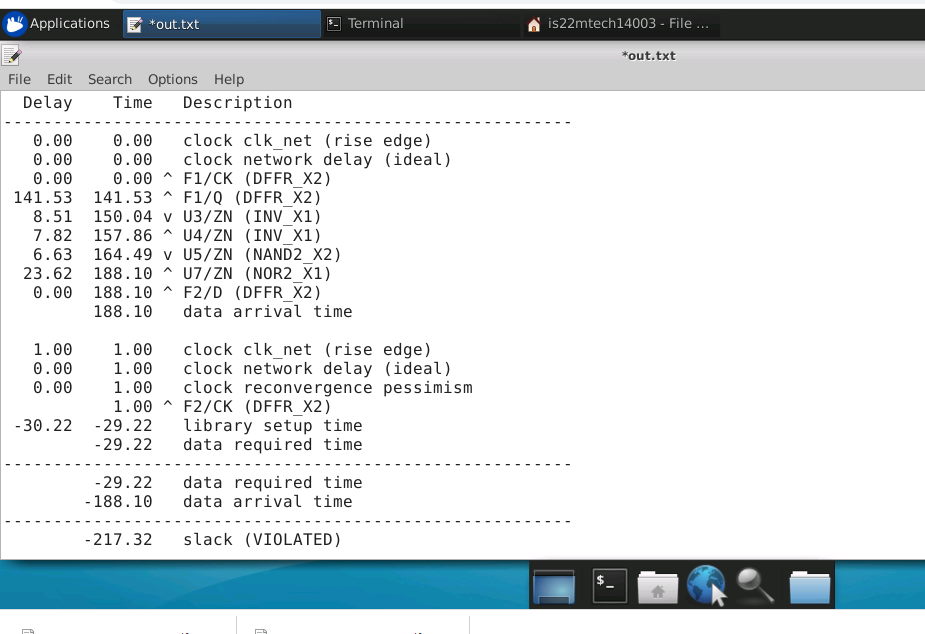The width and height of the screenshot is (925, 634).
Task: Click the editor icon on *out.txt taskbar entry
Action: 136,23
